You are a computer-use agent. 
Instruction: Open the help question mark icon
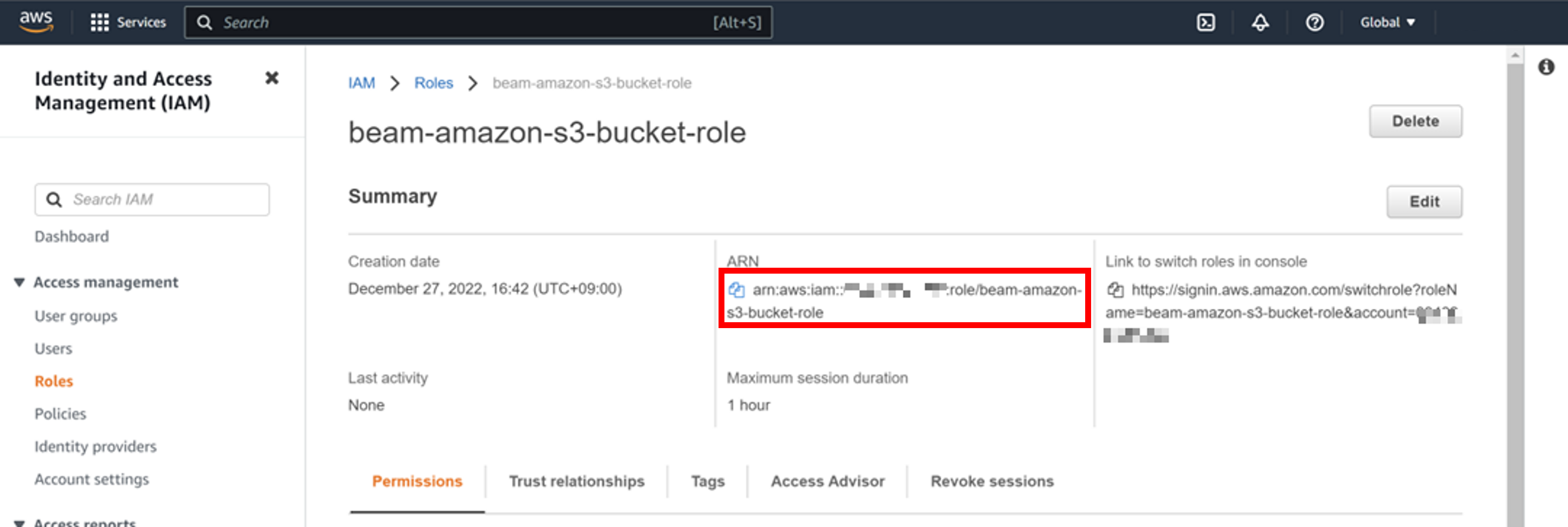1314,22
